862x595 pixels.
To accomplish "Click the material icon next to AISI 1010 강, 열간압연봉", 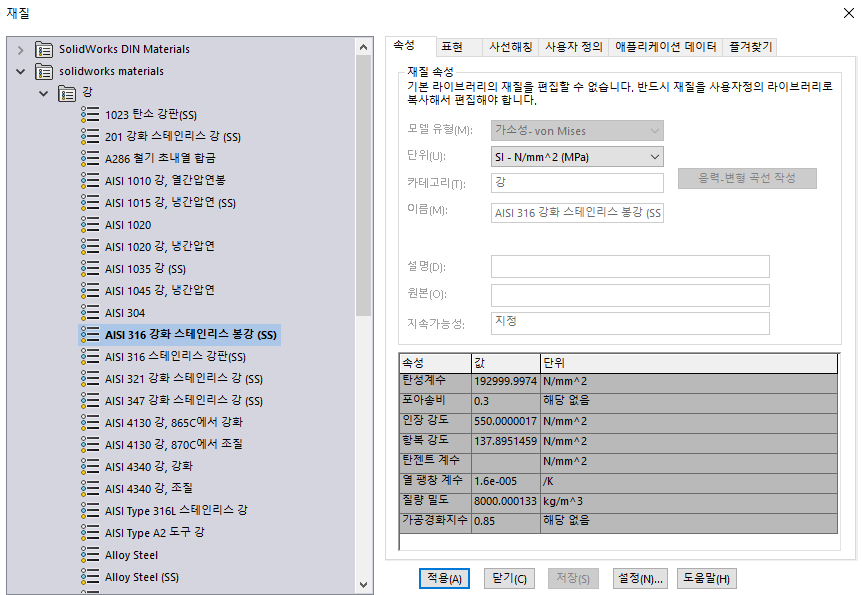I will [x=90, y=180].
